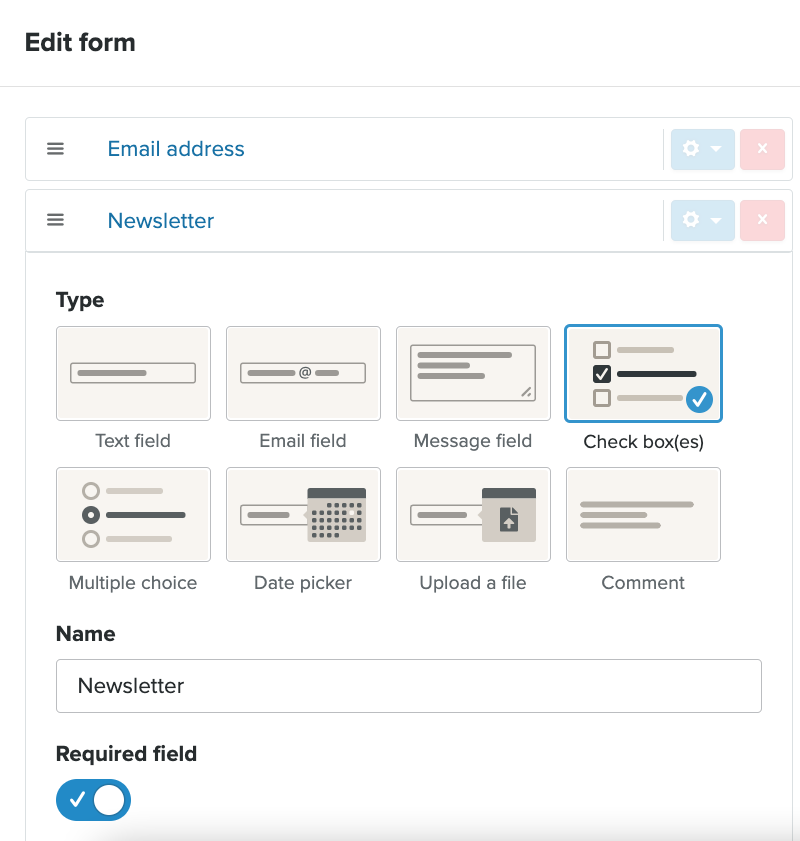Click the Check box(es) label text
Viewport: 800px width, 841px height.
click(x=643, y=441)
